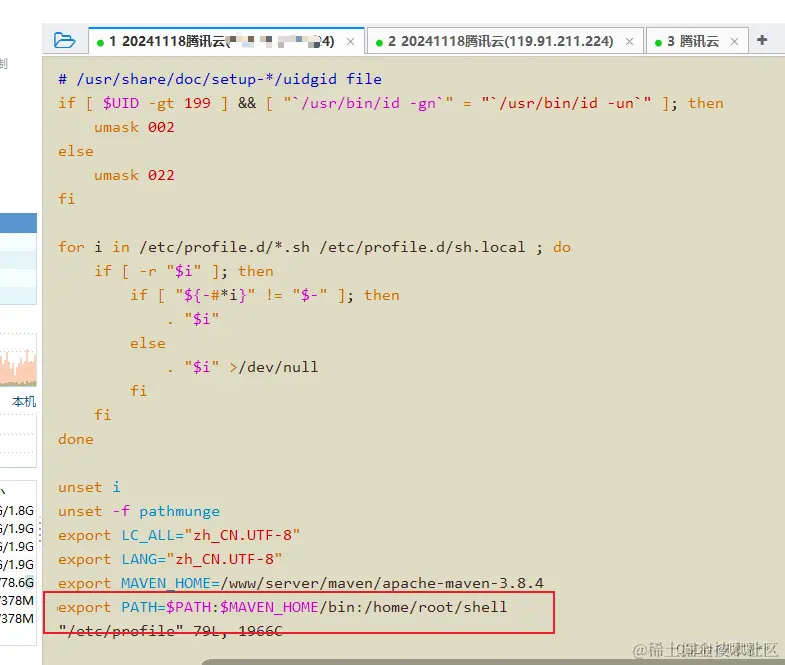Add a new session with plus button

click(x=762, y=40)
